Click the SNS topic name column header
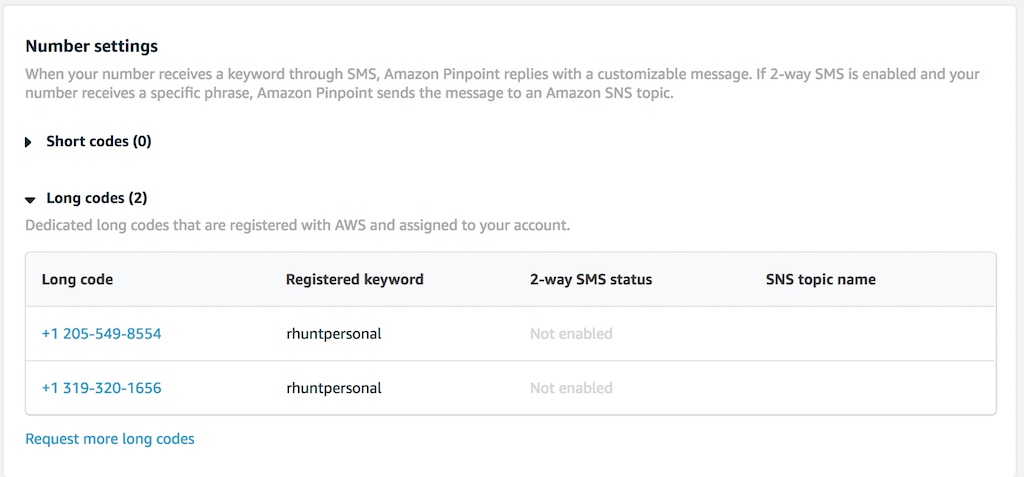Viewport: 1024px width, 477px height. (x=820, y=280)
